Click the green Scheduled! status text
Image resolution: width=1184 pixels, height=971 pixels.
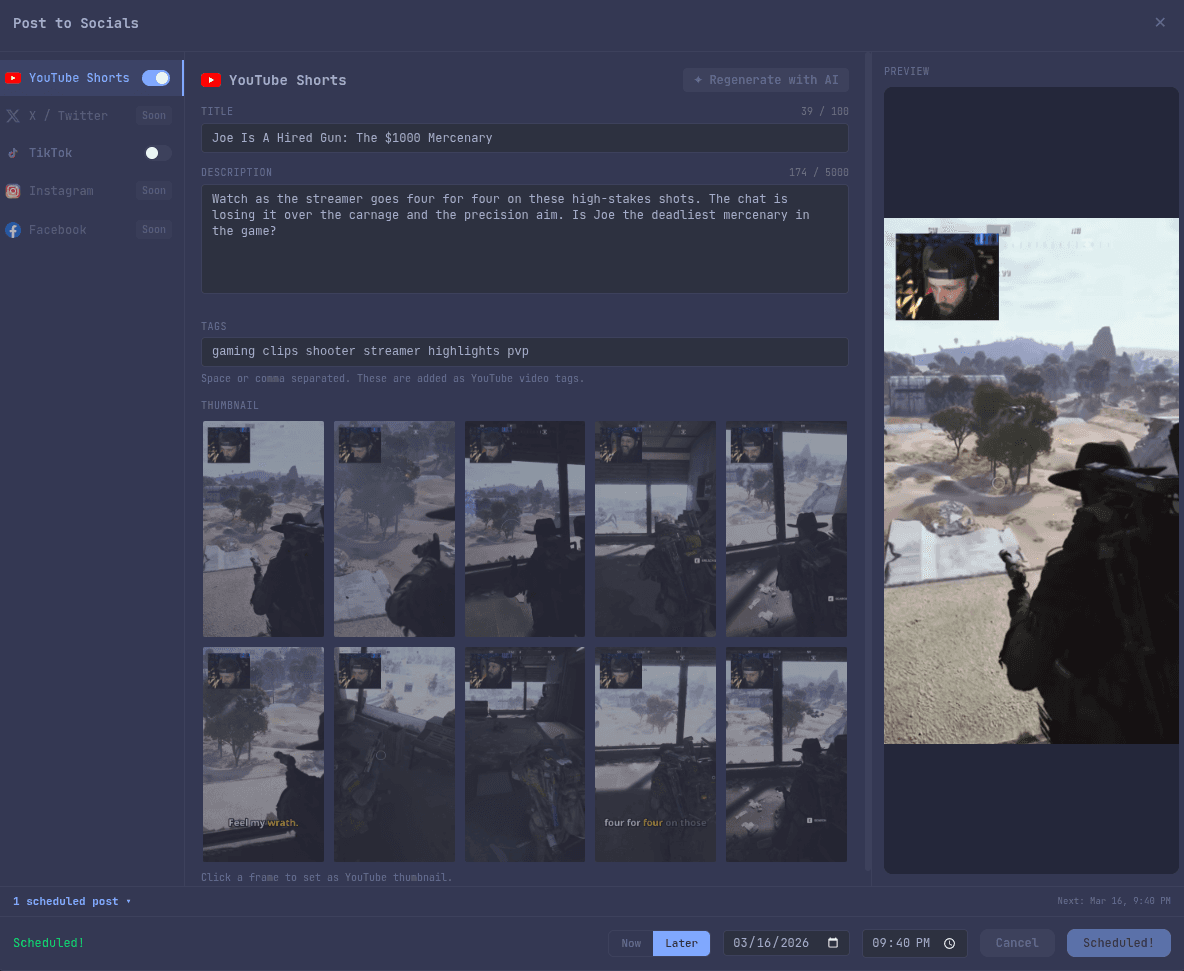[x=48, y=943]
